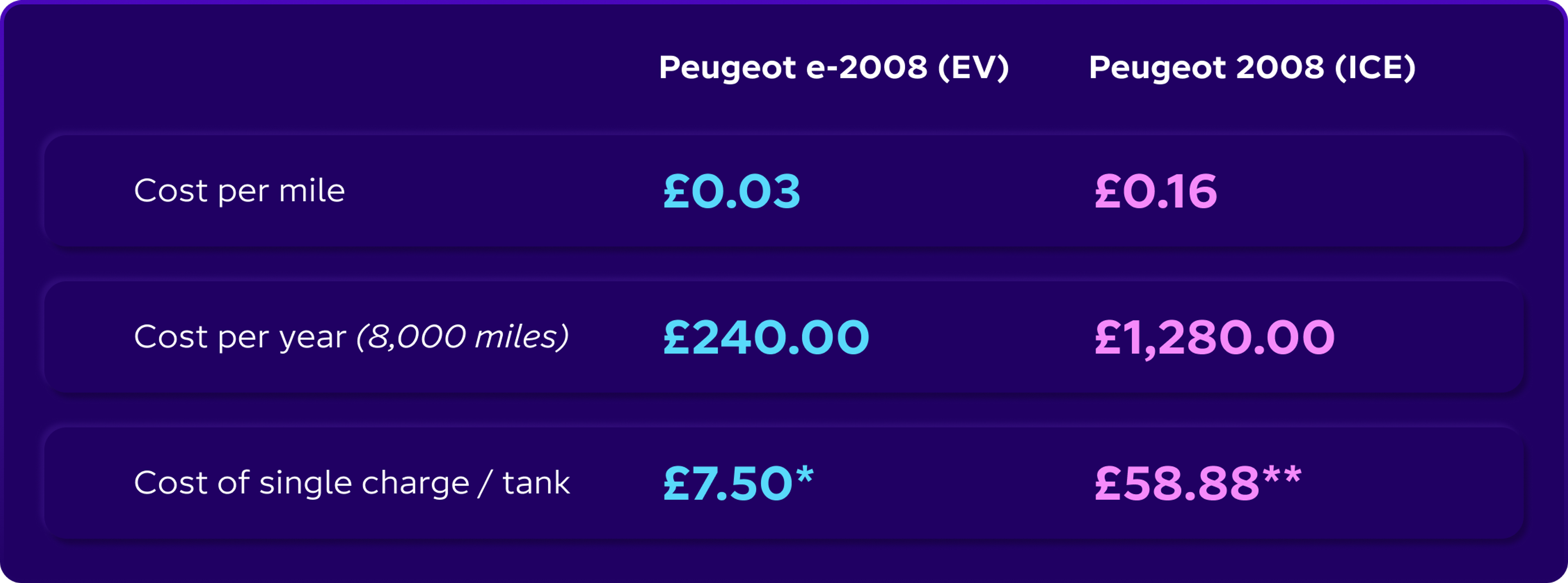
Task: Select the Cost per mile row label
Action: pyautogui.click(x=239, y=191)
